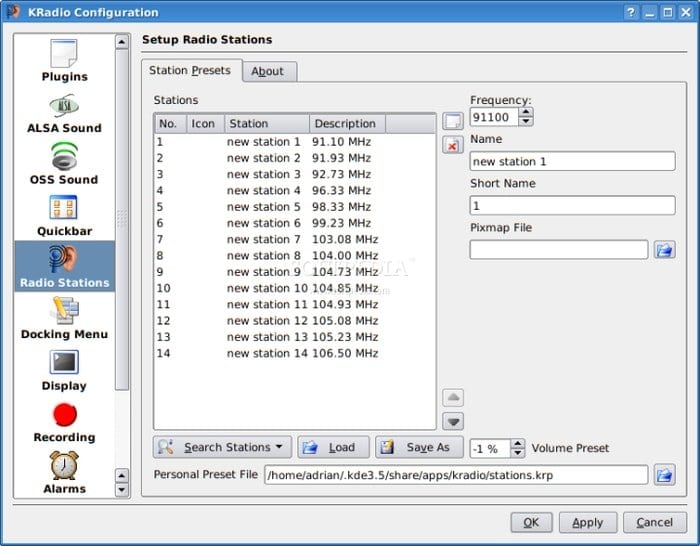Select the Radio Stations page
This screenshot has width=700, height=546.
64,266
